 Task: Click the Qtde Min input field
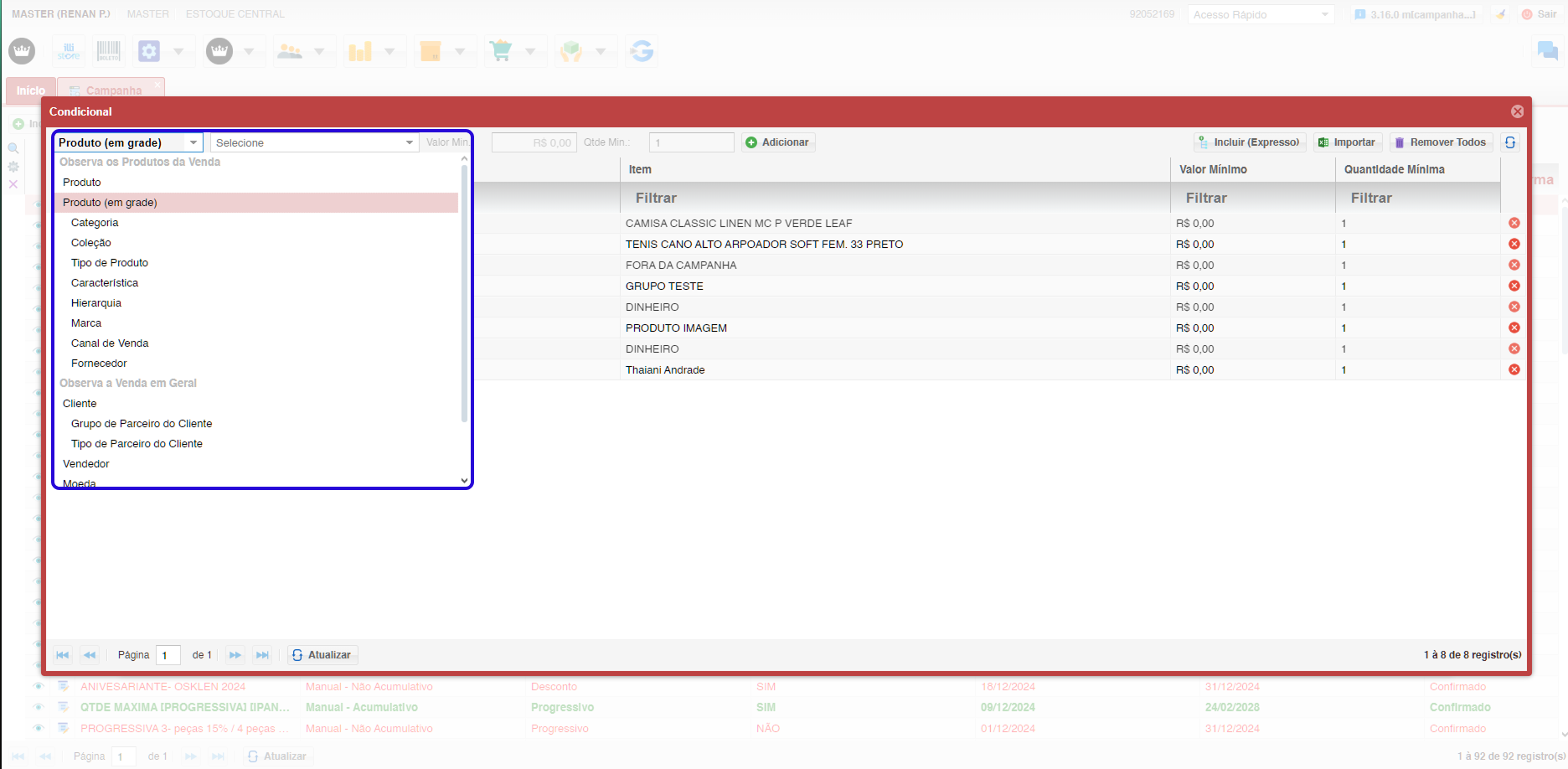[691, 142]
